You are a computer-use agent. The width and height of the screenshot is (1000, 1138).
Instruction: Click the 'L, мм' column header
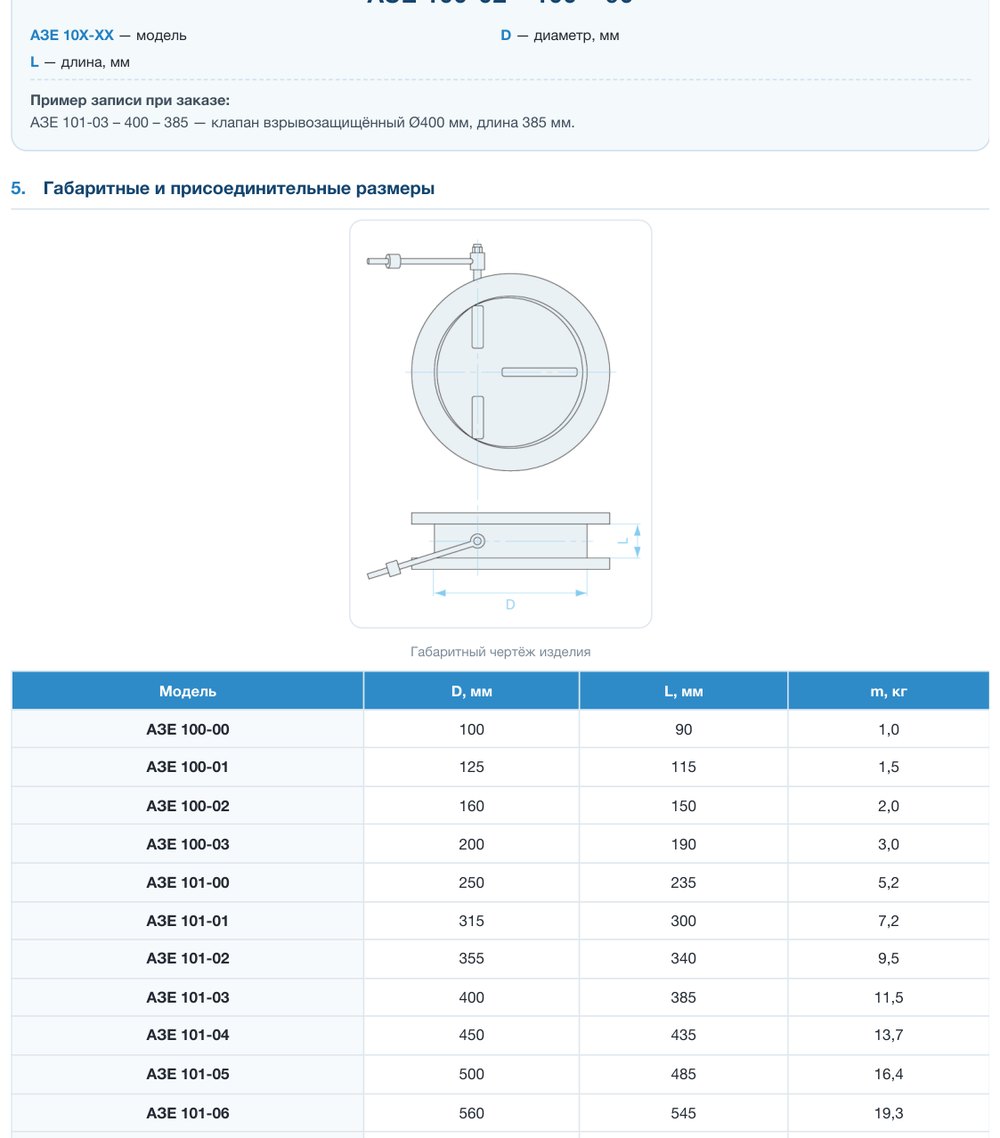[x=684, y=691]
